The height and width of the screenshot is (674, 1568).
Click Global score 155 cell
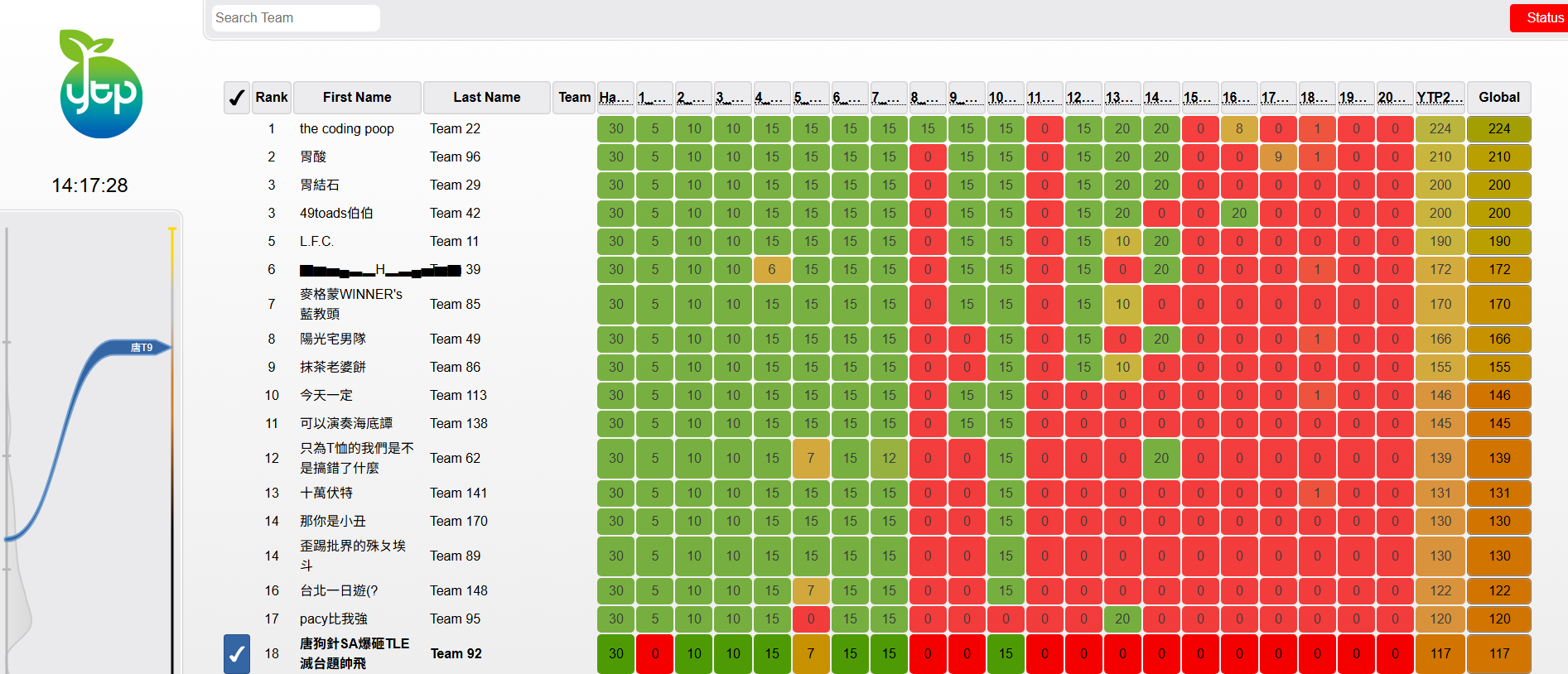tap(1499, 368)
